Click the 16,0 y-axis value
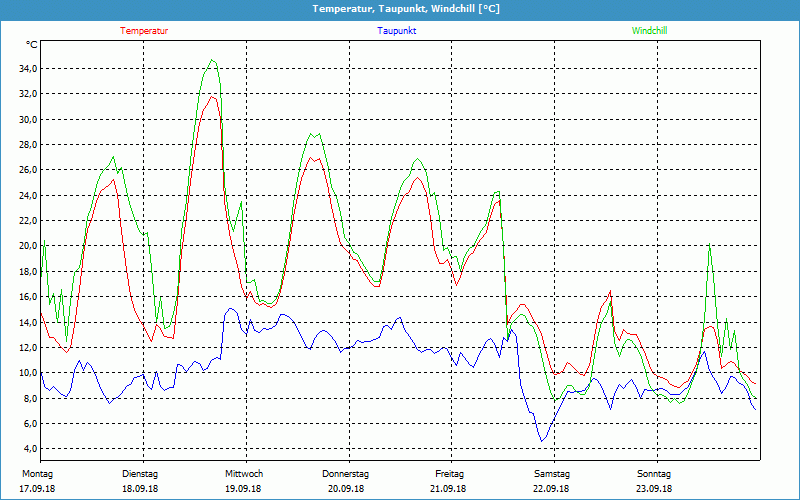 (x=29, y=296)
